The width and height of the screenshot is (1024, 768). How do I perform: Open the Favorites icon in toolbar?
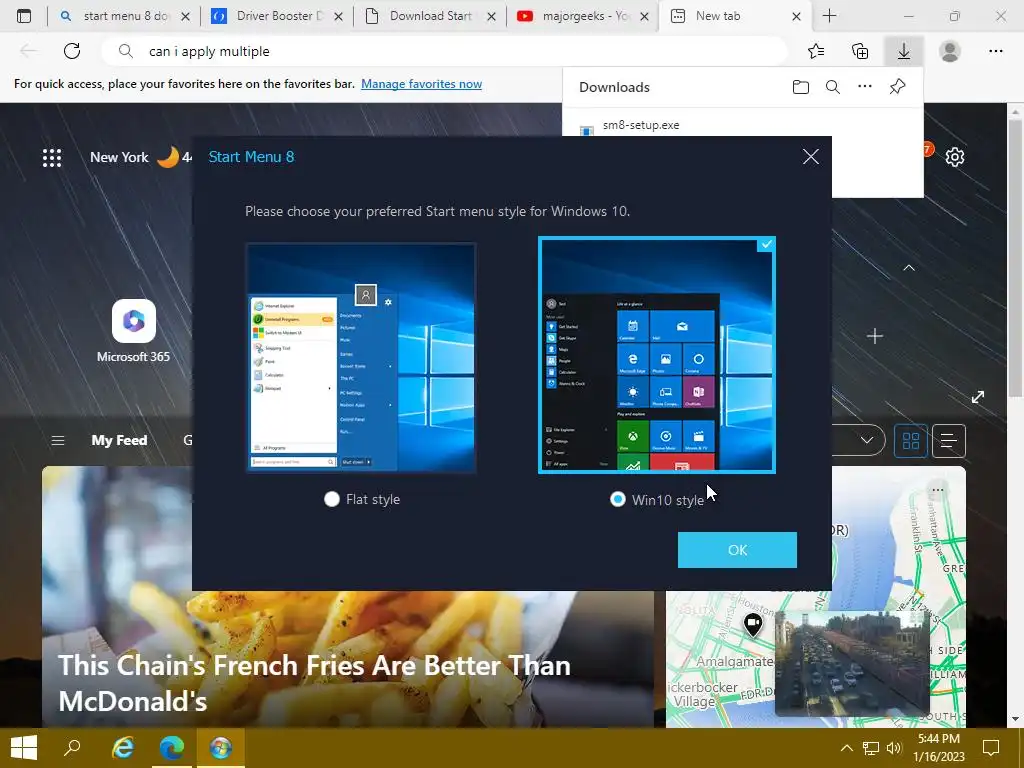click(x=816, y=51)
